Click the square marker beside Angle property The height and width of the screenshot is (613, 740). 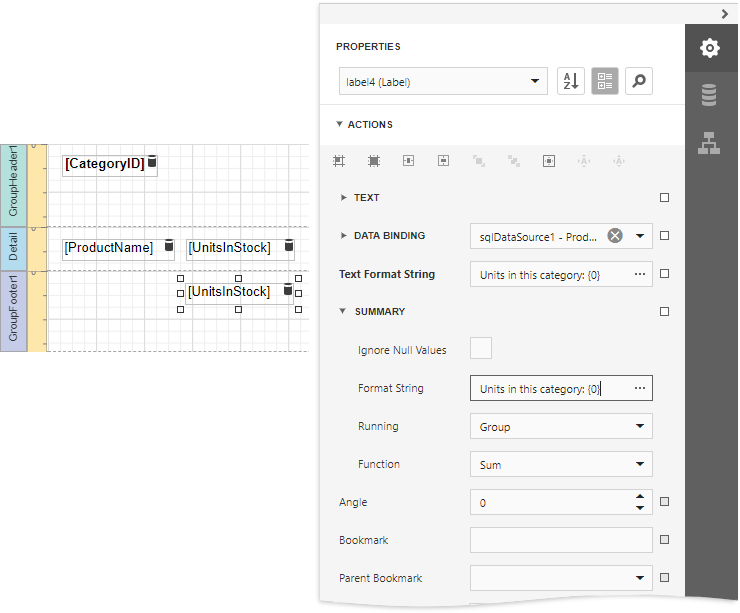pos(664,502)
